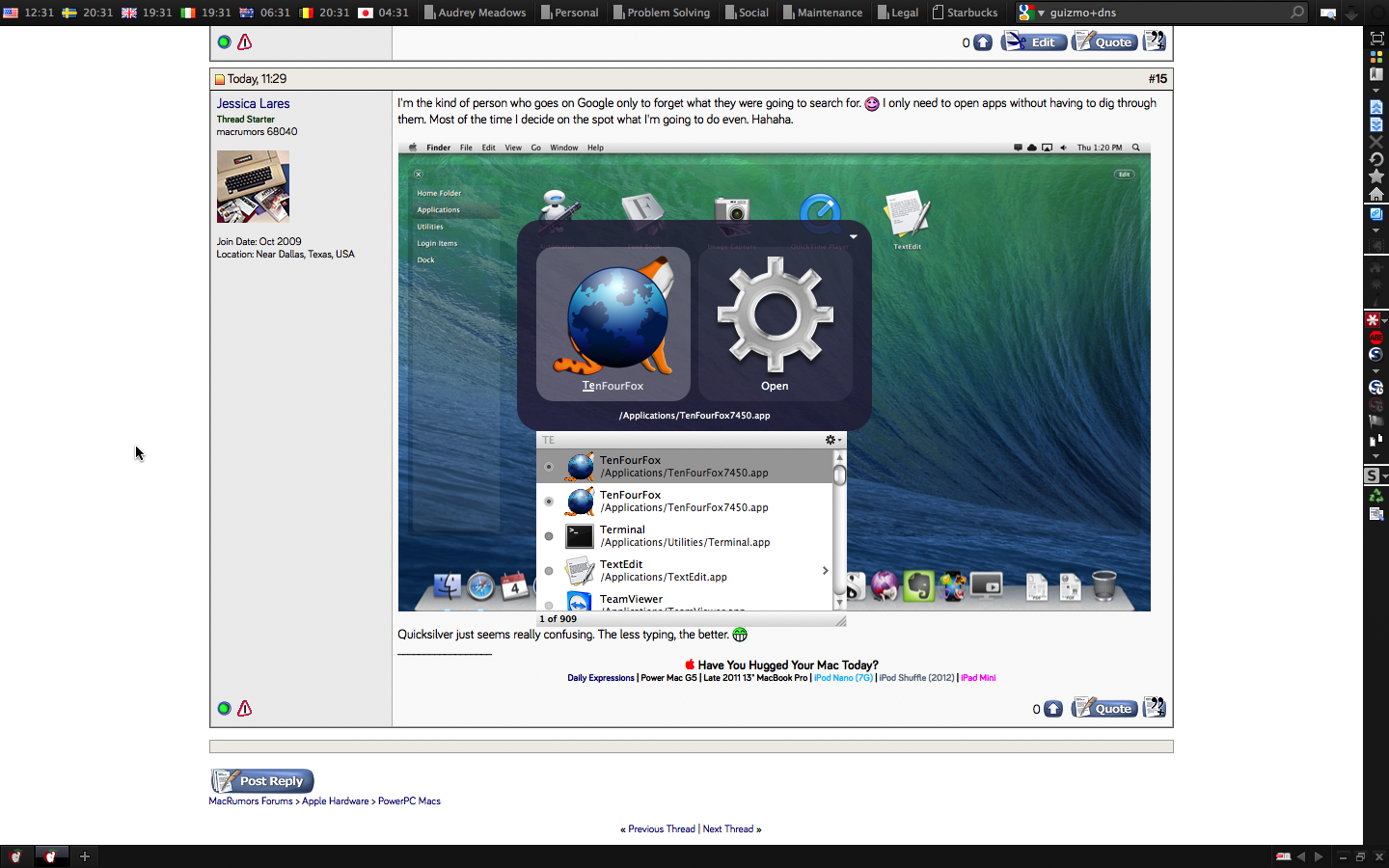Click the blue page-down arrows sidebar icon
Viewport: 1389px width, 868px height.
1376,124
